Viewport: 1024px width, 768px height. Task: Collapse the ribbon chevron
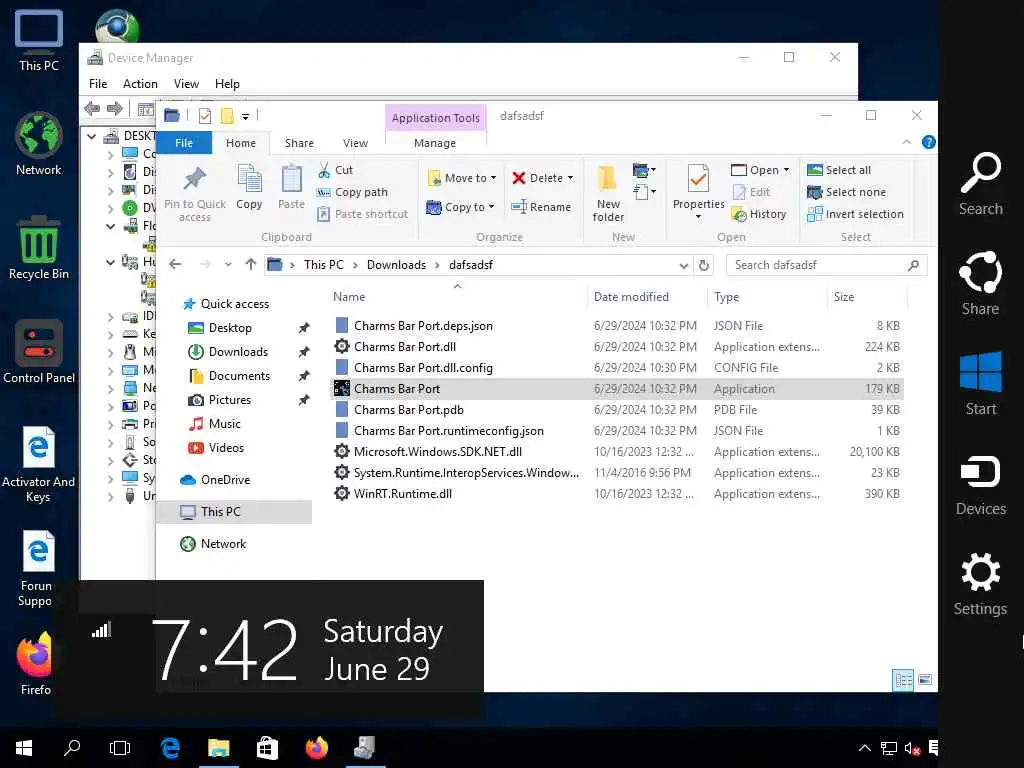pos(906,142)
